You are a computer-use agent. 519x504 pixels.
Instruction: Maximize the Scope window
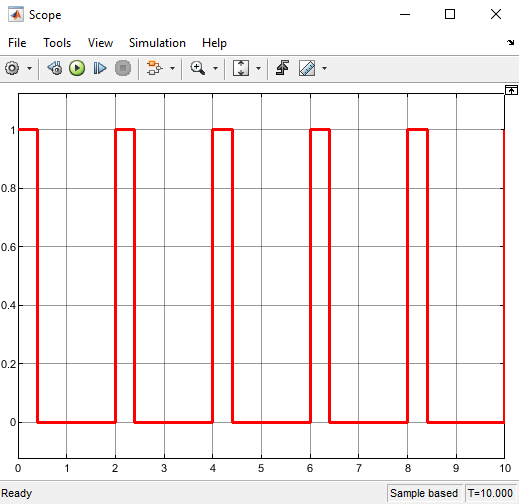(x=450, y=14)
